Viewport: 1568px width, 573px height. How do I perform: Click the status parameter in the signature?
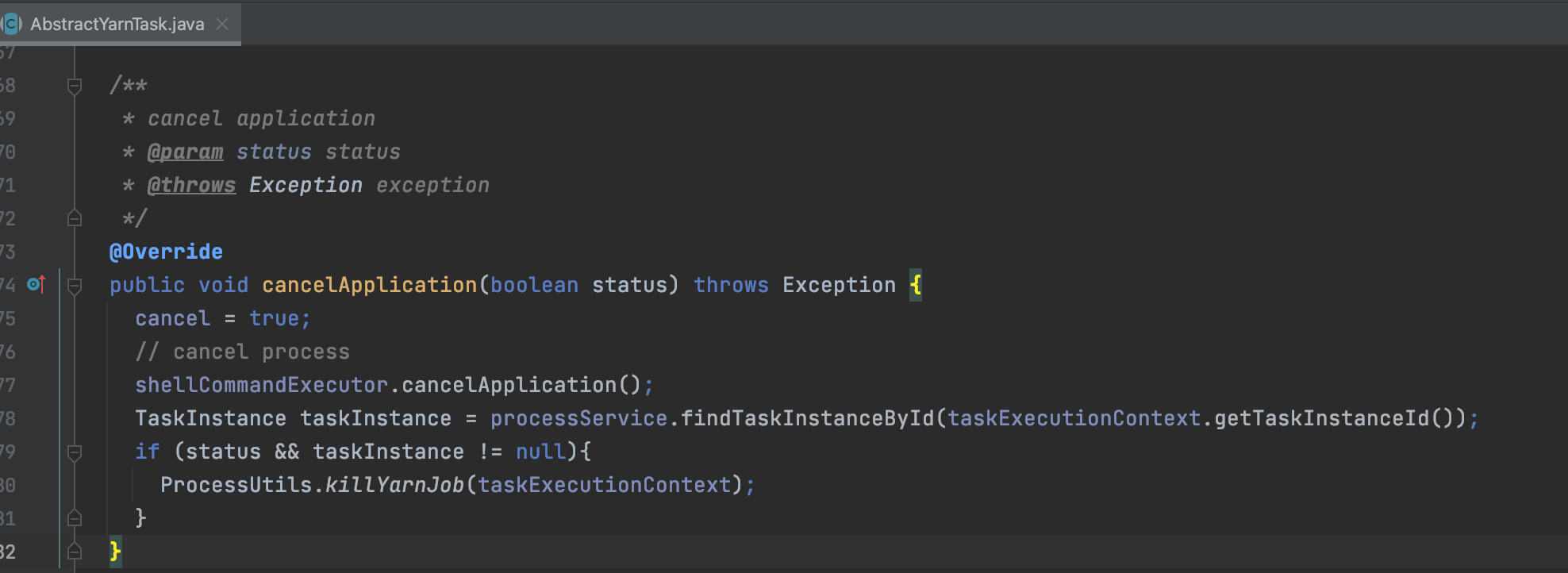coord(629,285)
